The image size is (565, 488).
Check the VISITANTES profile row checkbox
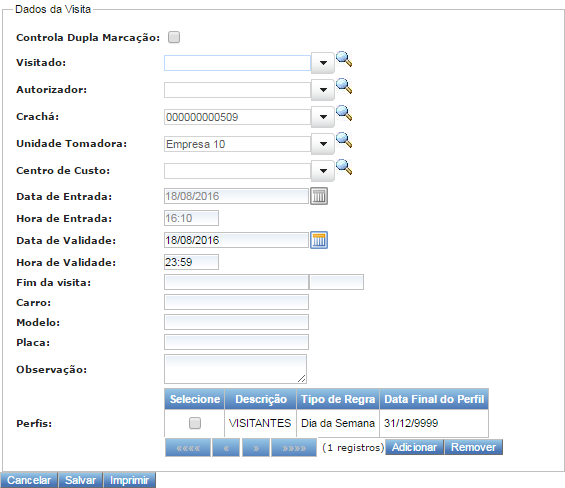click(x=195, y=423)
